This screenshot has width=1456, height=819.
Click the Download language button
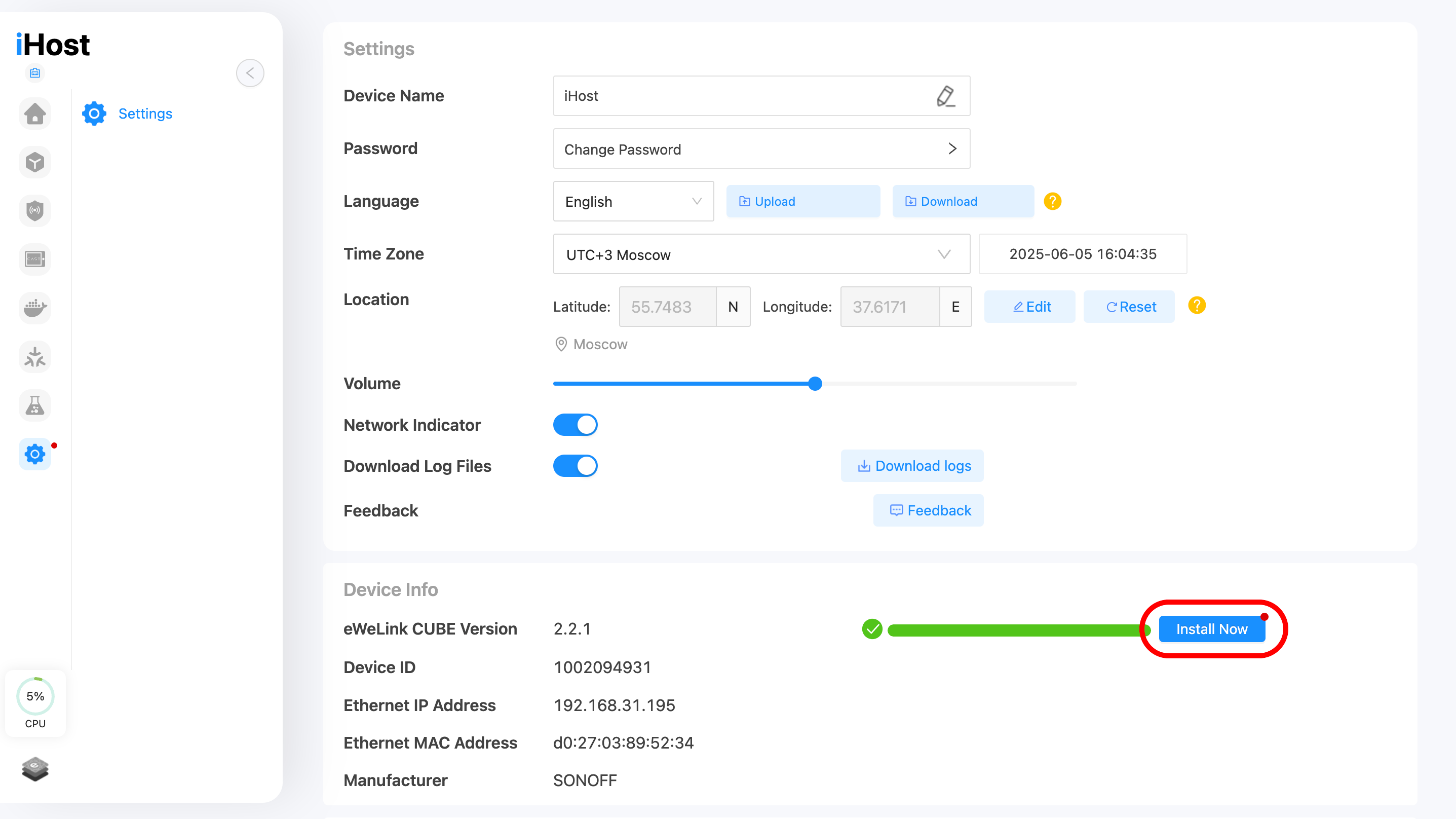coord(963,201)
